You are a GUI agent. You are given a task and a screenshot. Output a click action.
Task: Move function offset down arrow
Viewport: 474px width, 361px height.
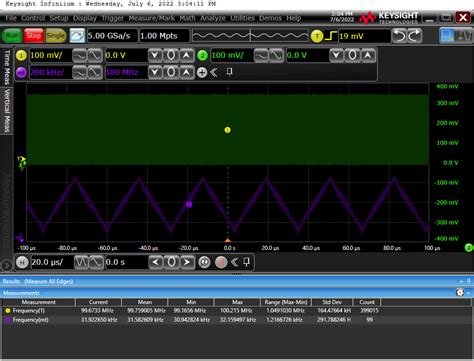click(155, 72)
